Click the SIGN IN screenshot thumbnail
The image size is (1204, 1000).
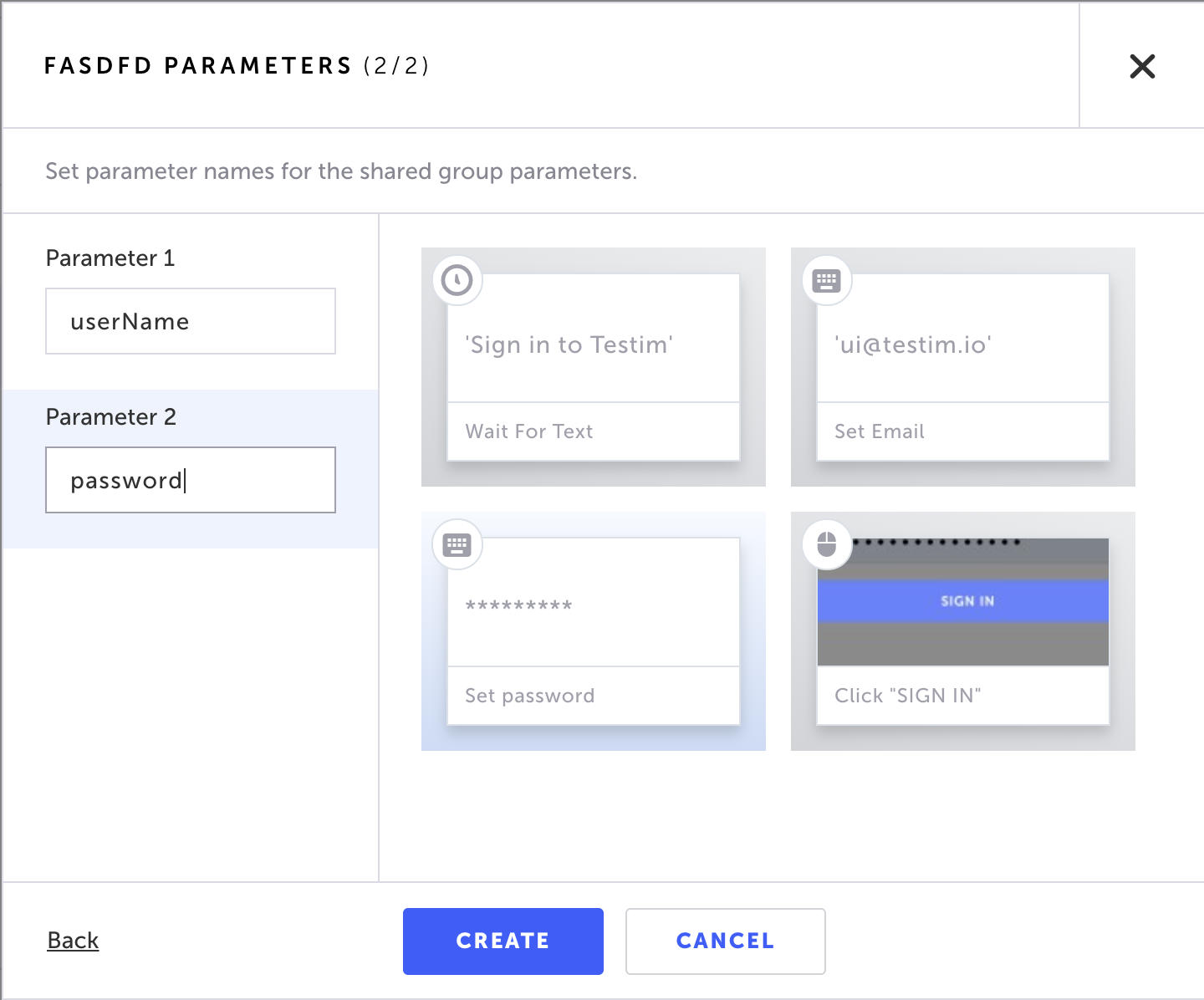coord(963,602)
